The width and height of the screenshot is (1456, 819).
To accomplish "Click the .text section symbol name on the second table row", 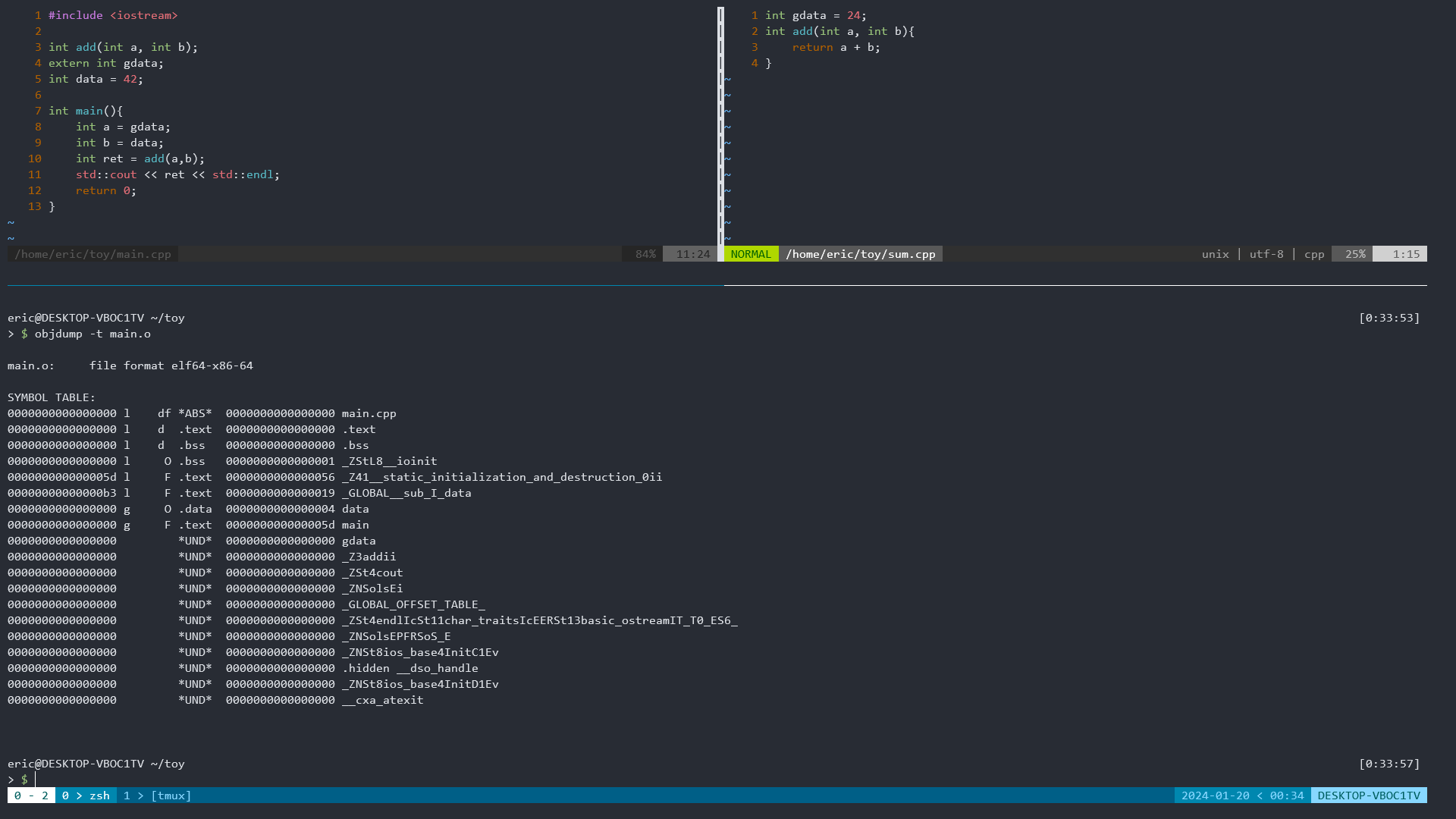I will pos(359,429).
